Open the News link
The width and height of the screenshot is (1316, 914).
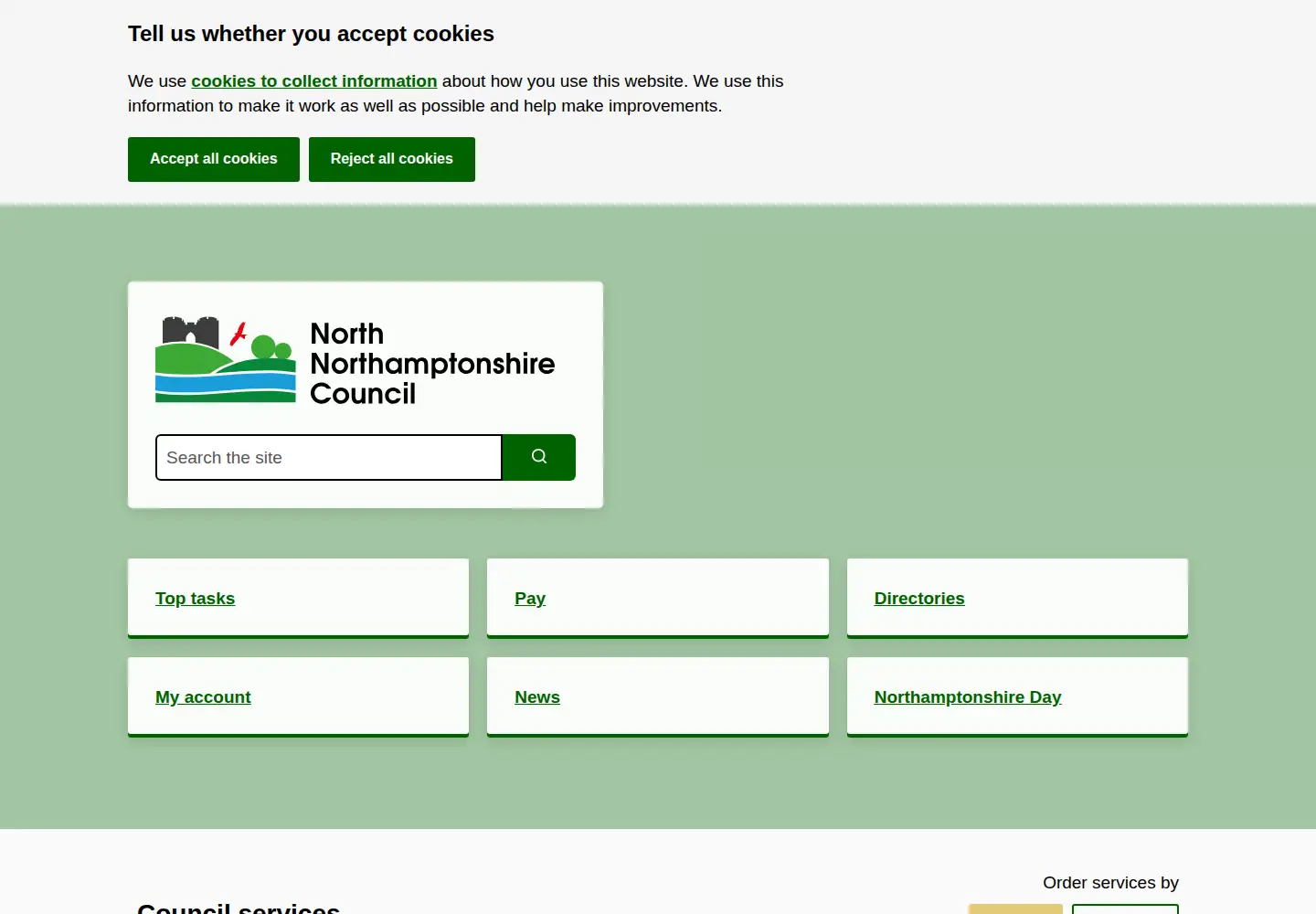pos(537,697)
